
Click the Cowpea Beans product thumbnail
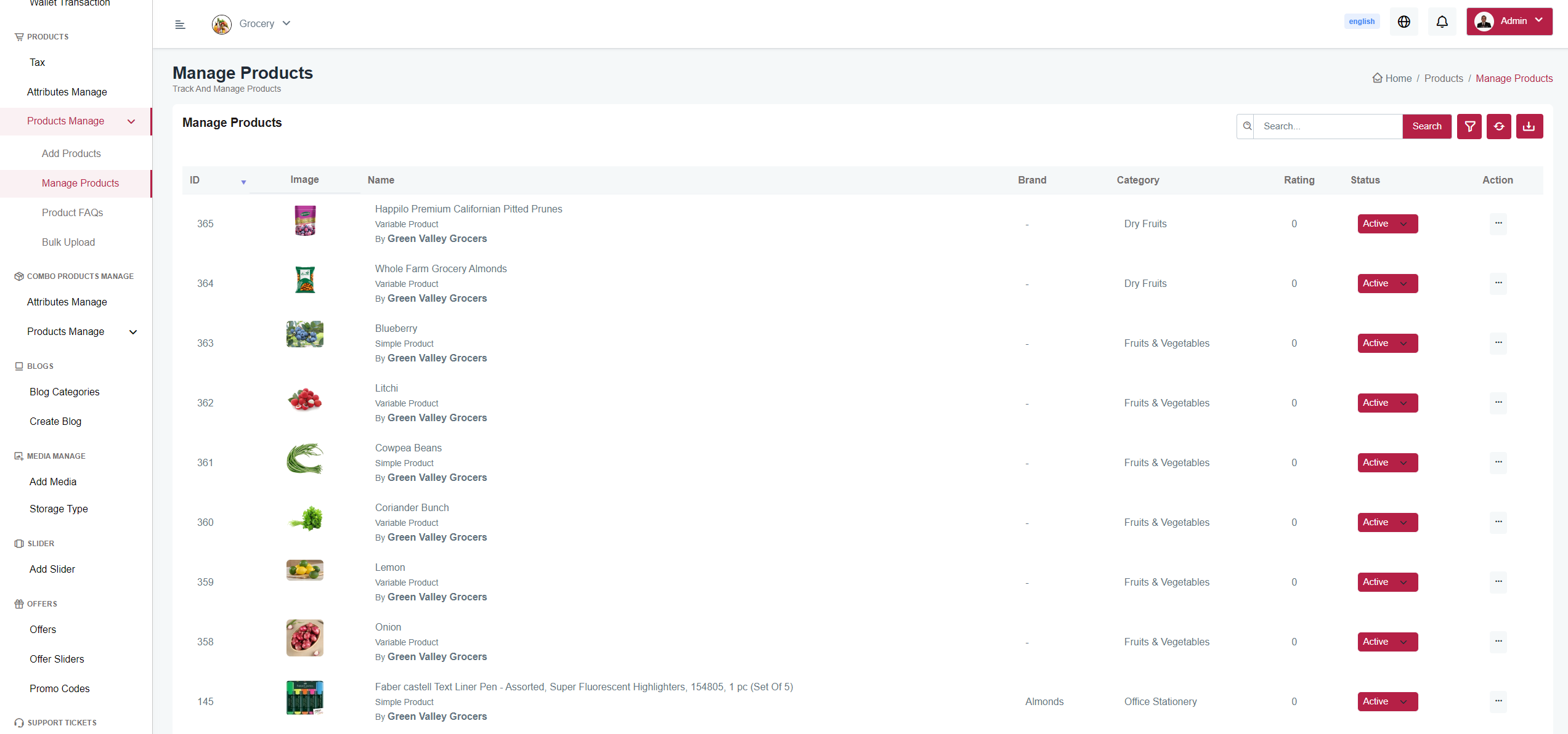click(x=304, y=459)
